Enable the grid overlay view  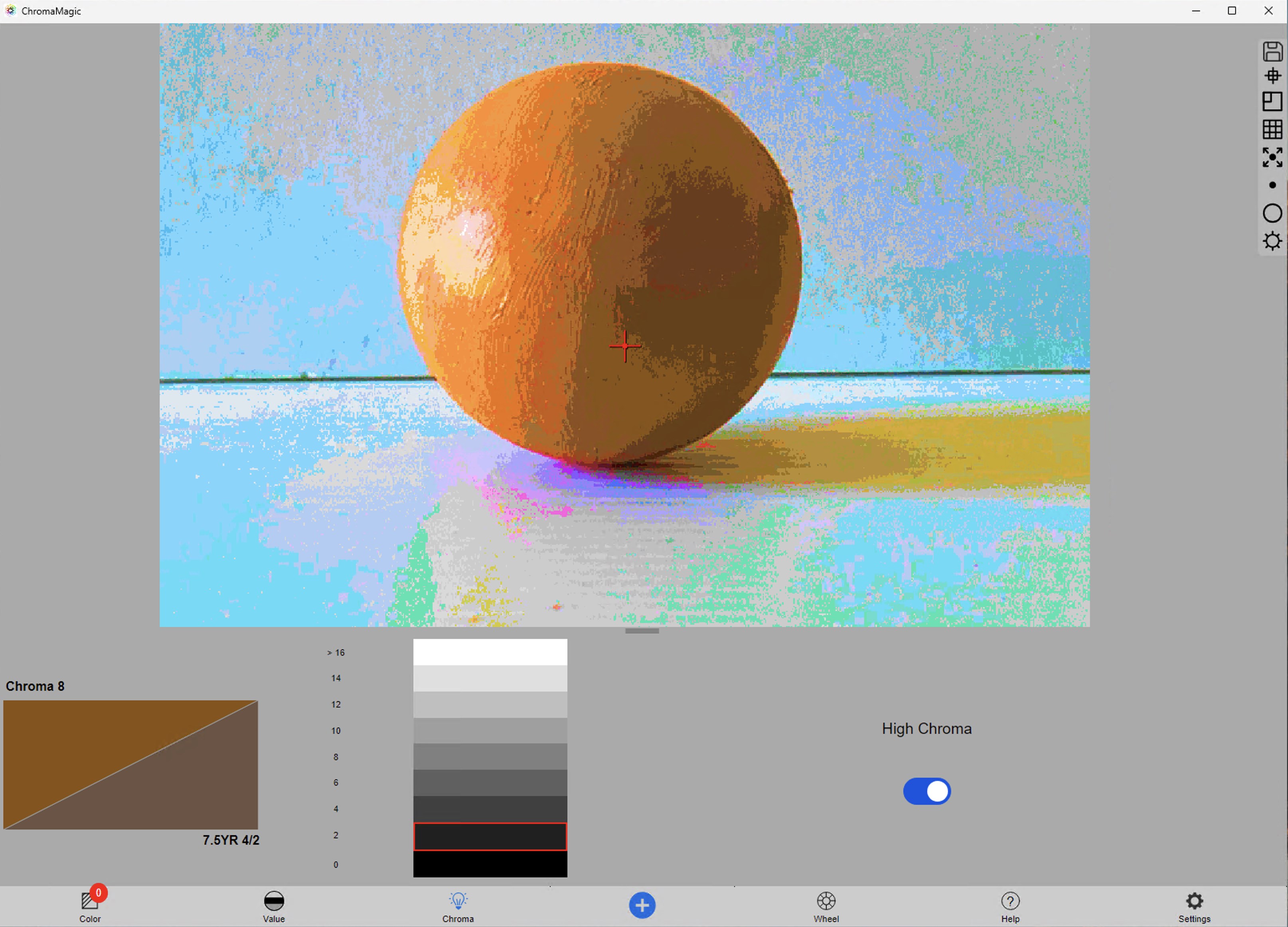click(x=1273, y=129)
